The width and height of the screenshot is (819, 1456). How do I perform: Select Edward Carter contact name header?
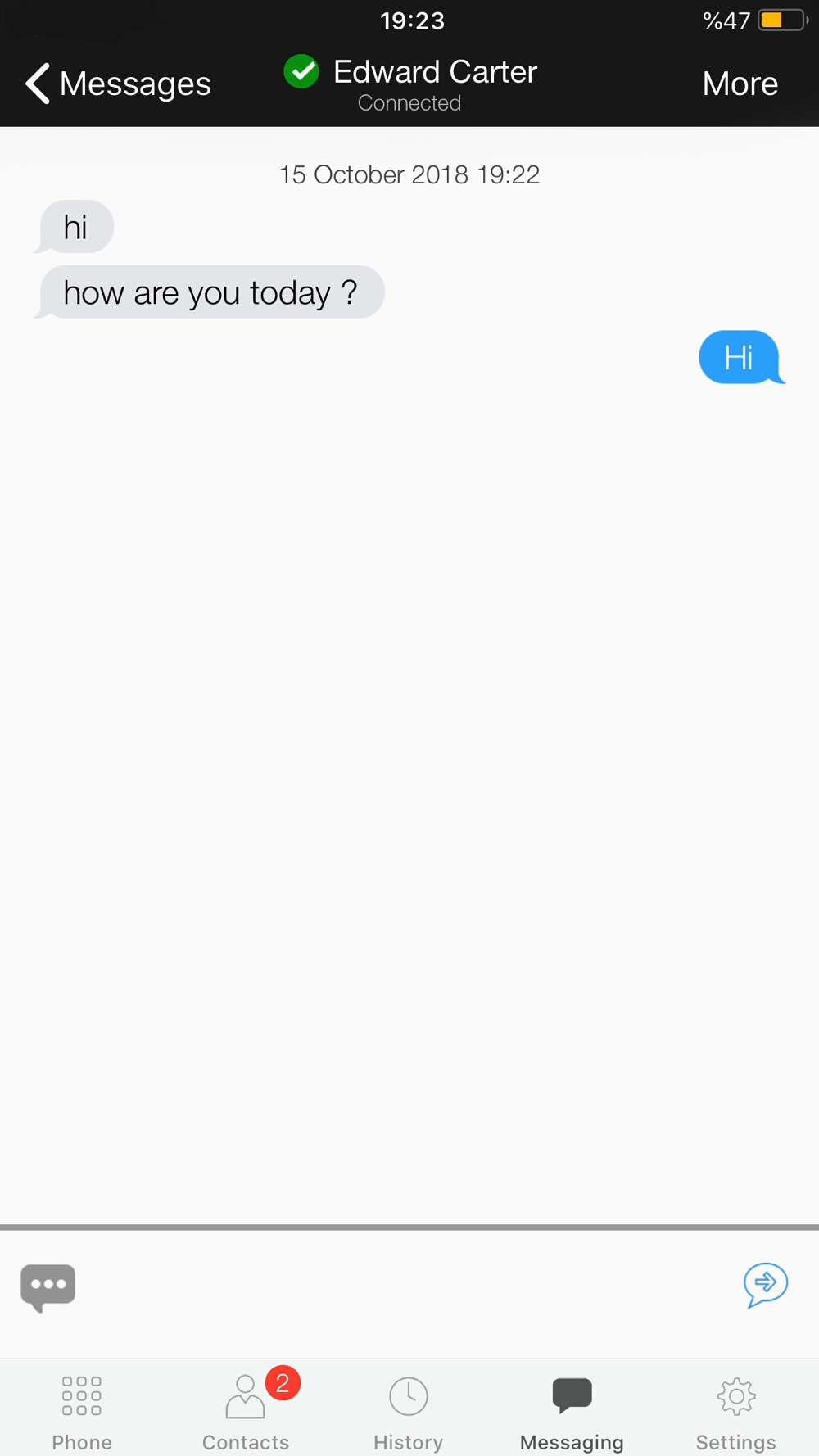click(435, 72)
